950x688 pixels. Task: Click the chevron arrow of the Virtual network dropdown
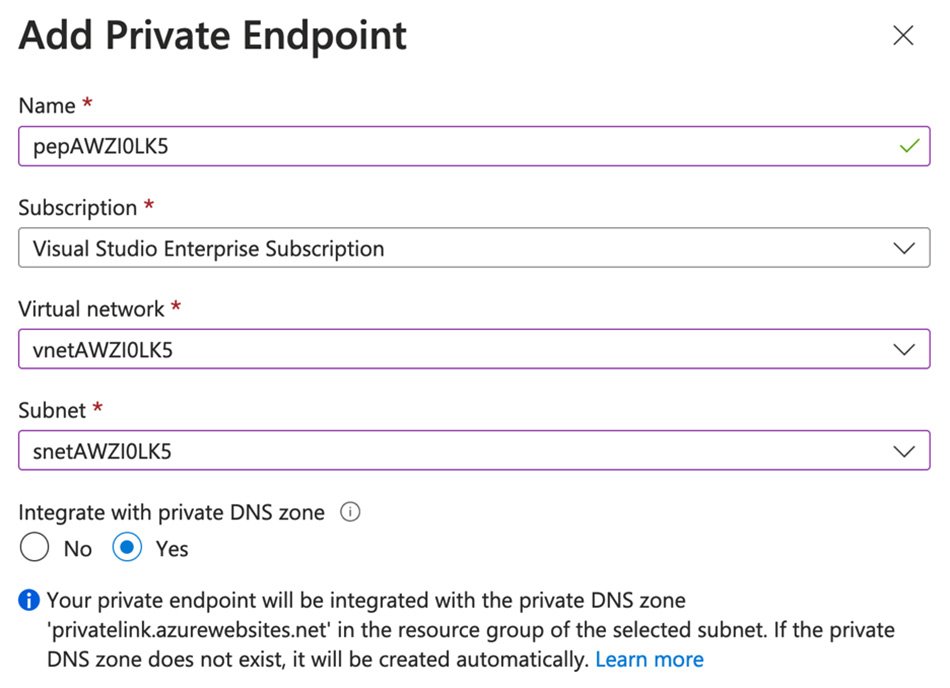pos(904,350)
